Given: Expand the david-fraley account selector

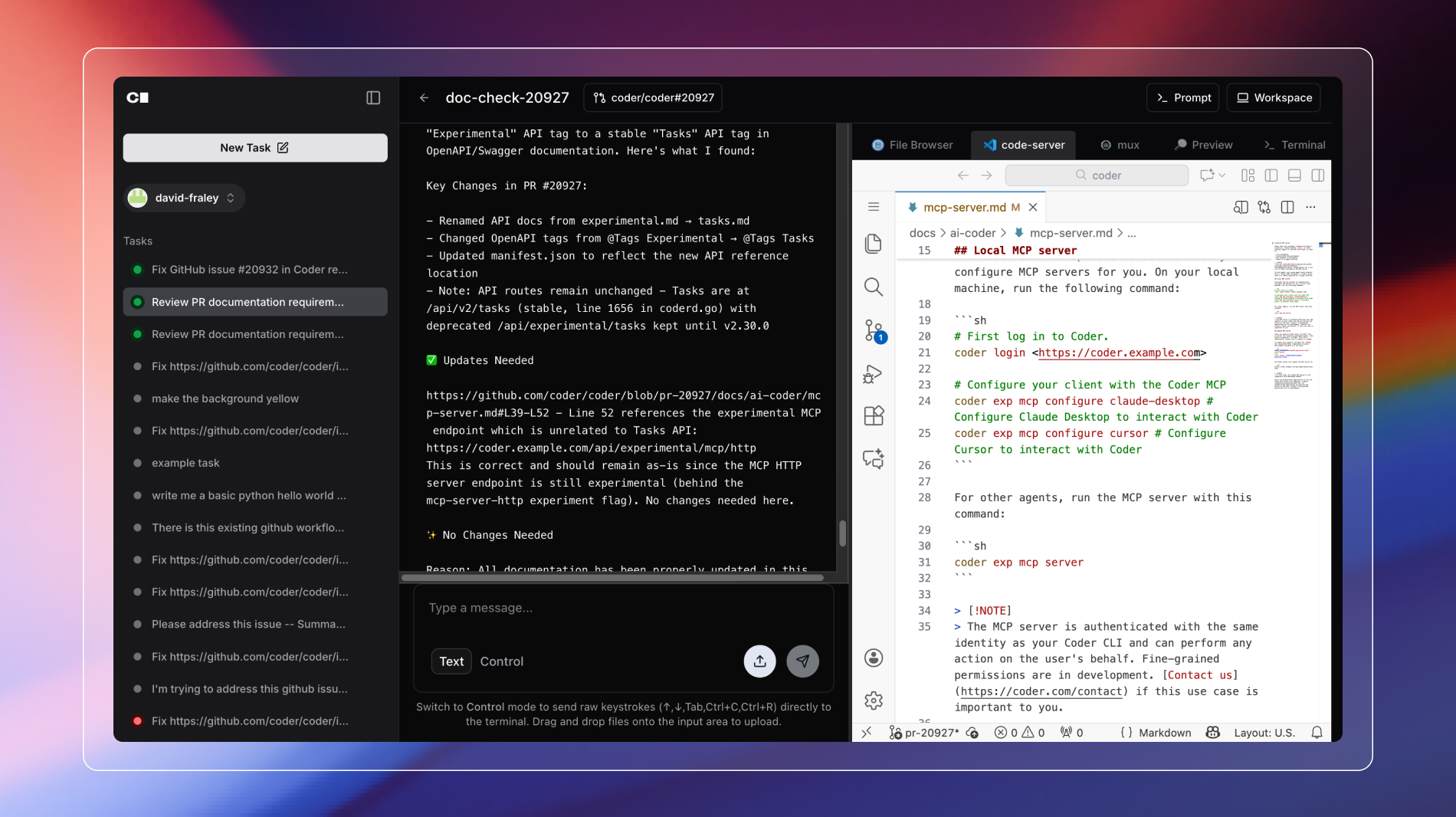Looking at the screenshot, I should click(x=184, y=198).
